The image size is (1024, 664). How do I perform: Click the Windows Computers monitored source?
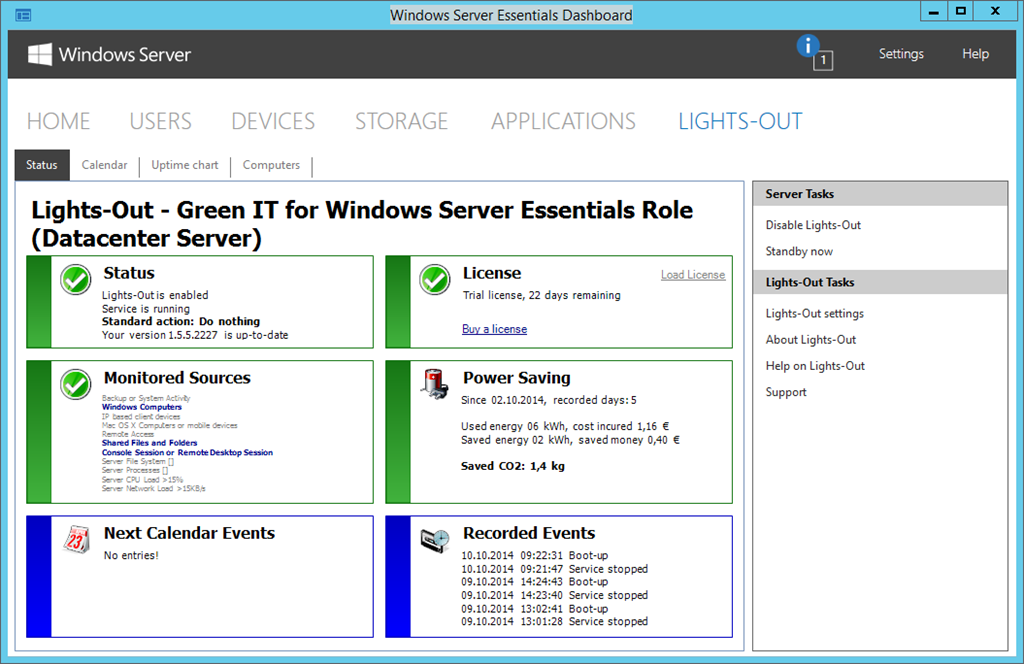[x=142, y=407]
